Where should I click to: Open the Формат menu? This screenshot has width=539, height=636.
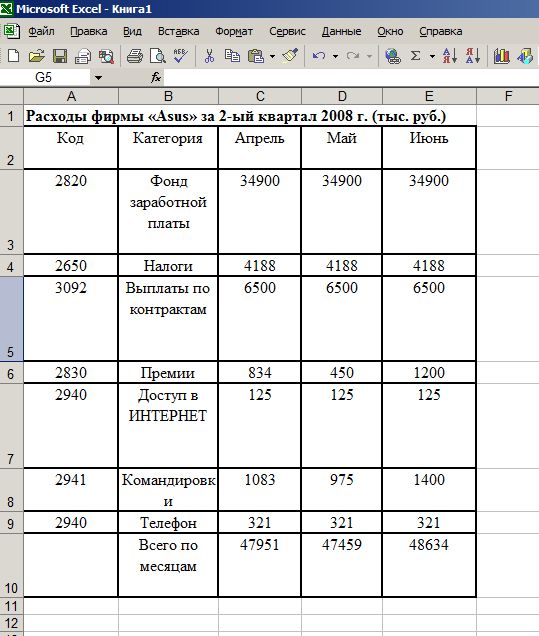234,31
